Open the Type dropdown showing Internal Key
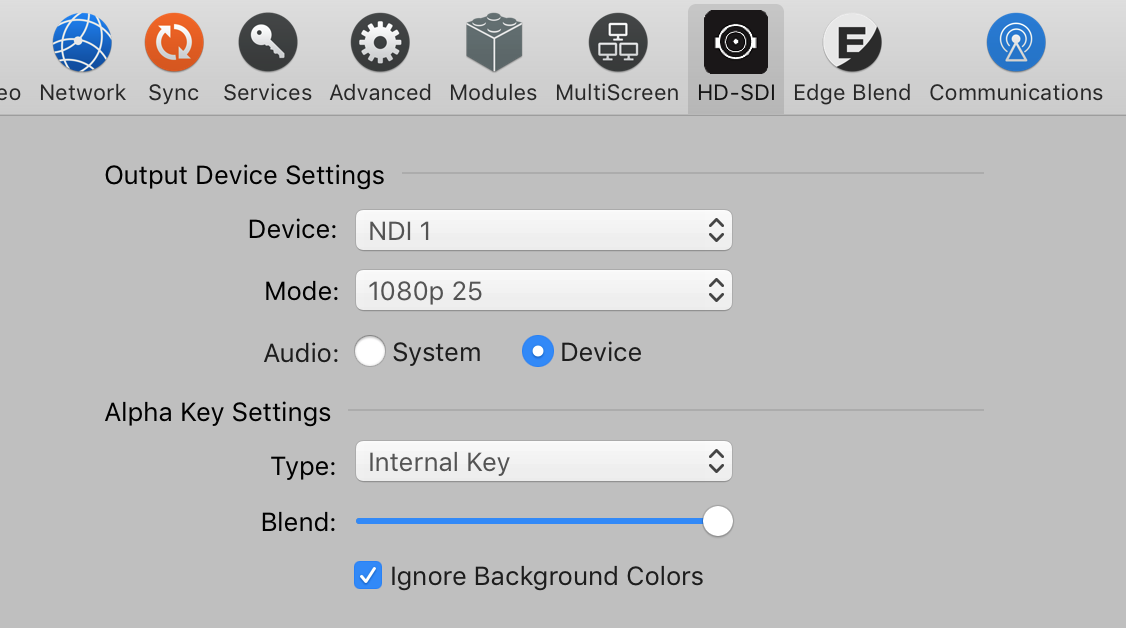This screenshot has width=1126, height=628. (543, 462)
